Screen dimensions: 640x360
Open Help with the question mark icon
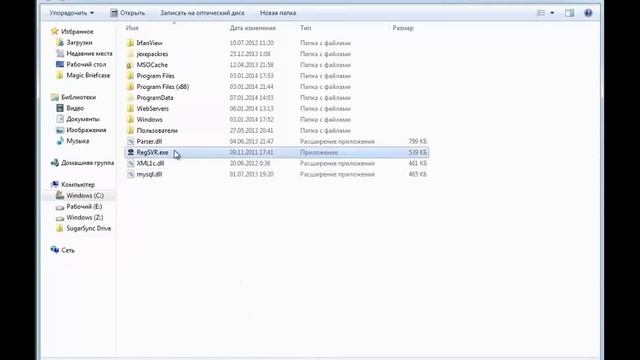588,13
